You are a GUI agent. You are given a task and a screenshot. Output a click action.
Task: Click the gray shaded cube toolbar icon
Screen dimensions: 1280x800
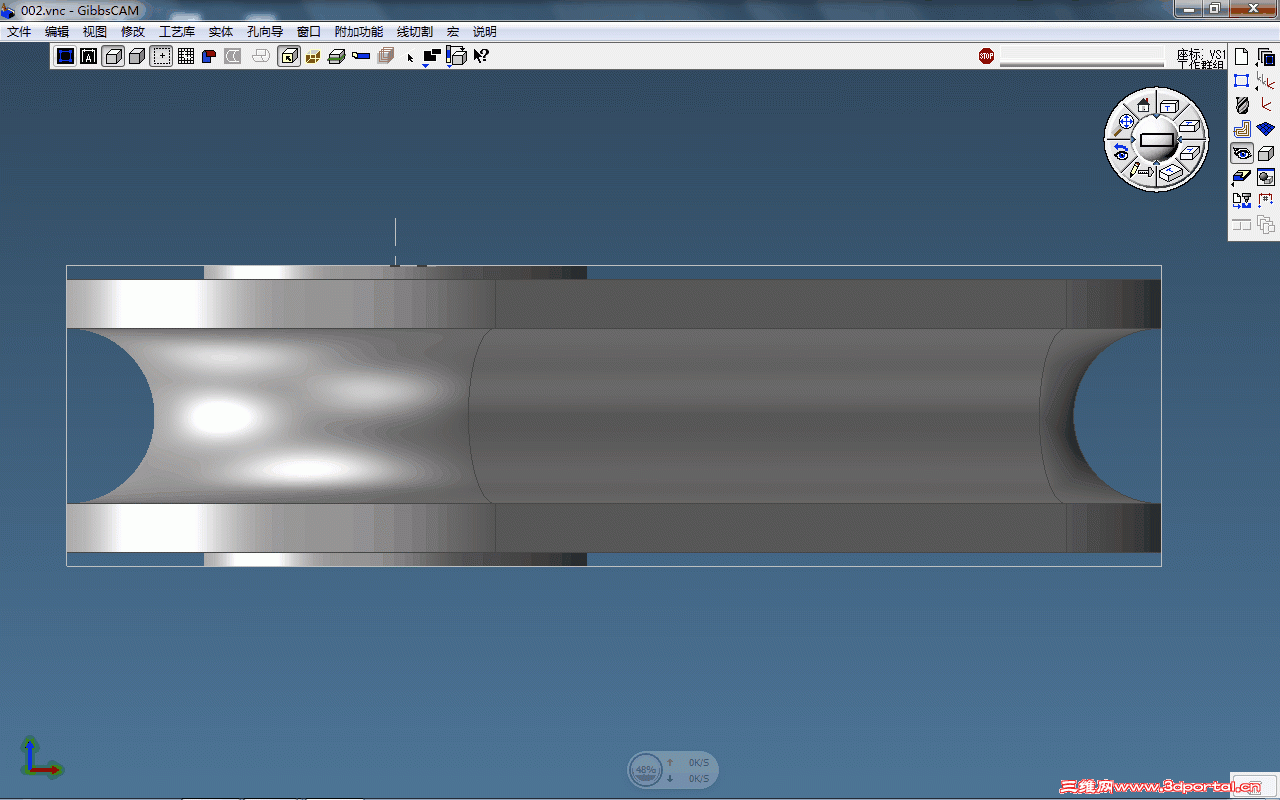(137, 56)
